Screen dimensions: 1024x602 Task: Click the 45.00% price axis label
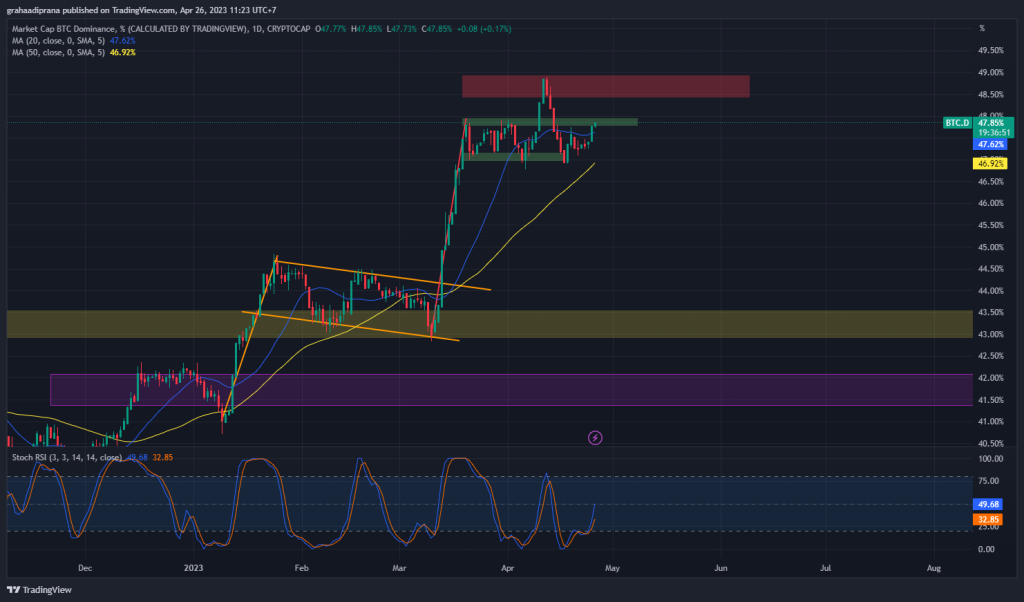tap(991, 247)
